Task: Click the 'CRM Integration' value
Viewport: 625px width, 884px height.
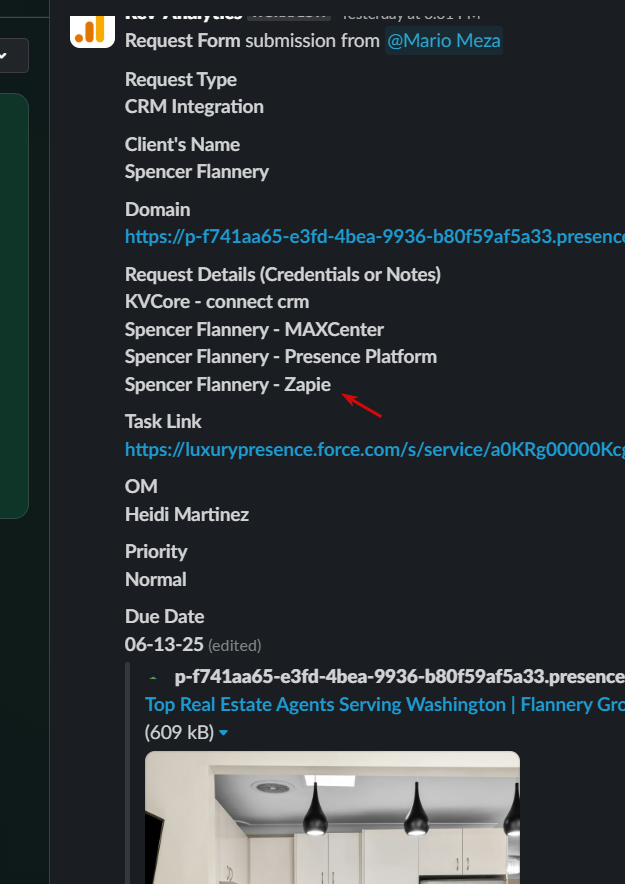Action: point(194,107)
